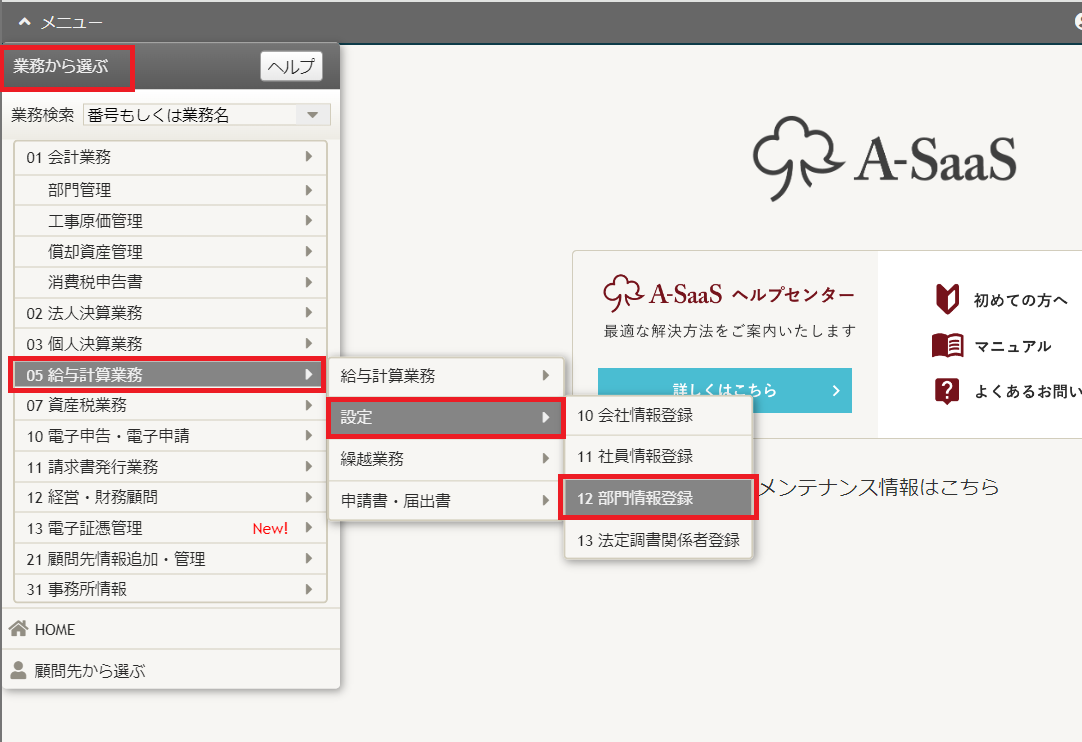Click the ヘルプ button

(291, 66)
